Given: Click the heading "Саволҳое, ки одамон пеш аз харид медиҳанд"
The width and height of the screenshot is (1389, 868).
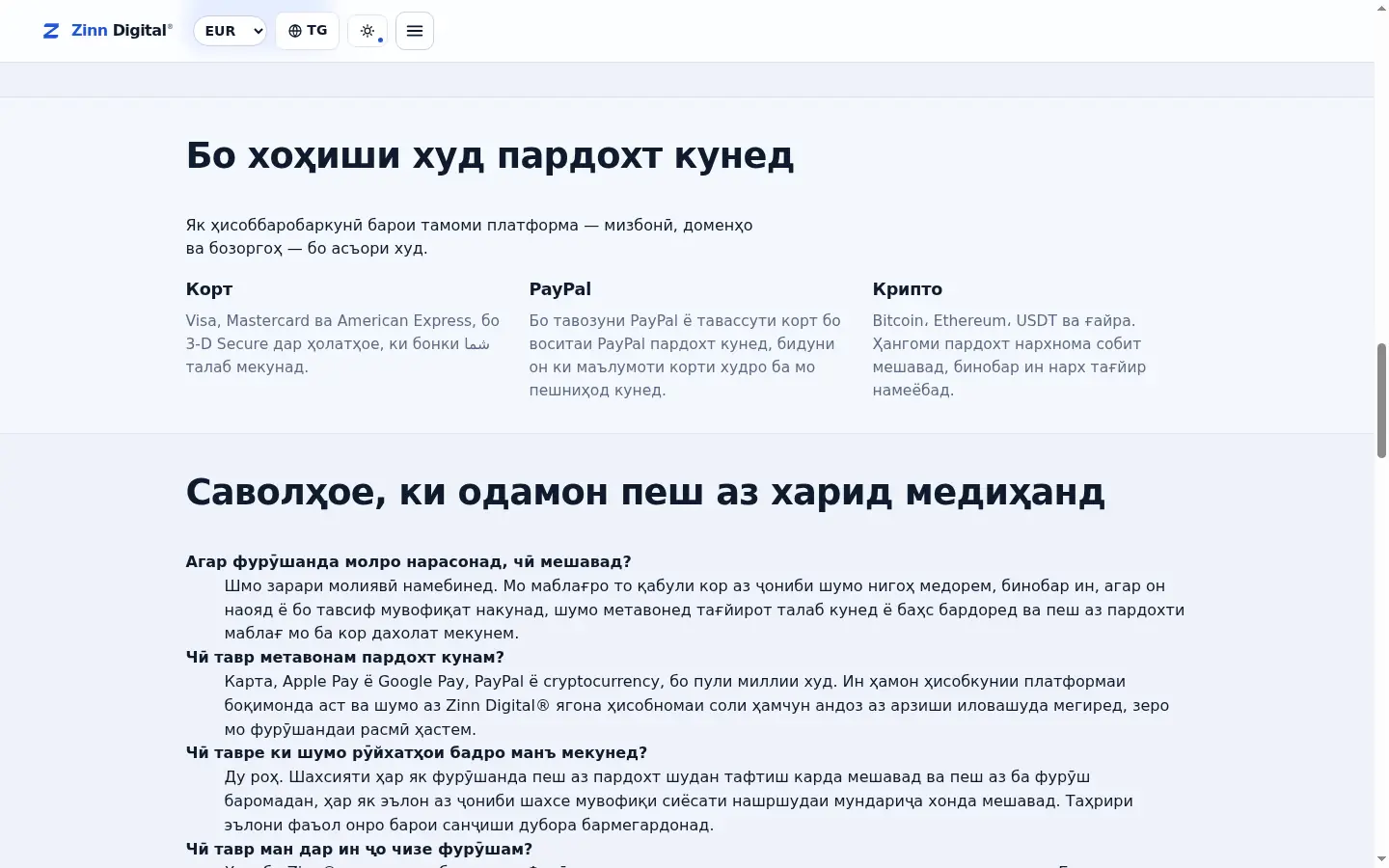Looking at the screenshot, I should [645, 493].
